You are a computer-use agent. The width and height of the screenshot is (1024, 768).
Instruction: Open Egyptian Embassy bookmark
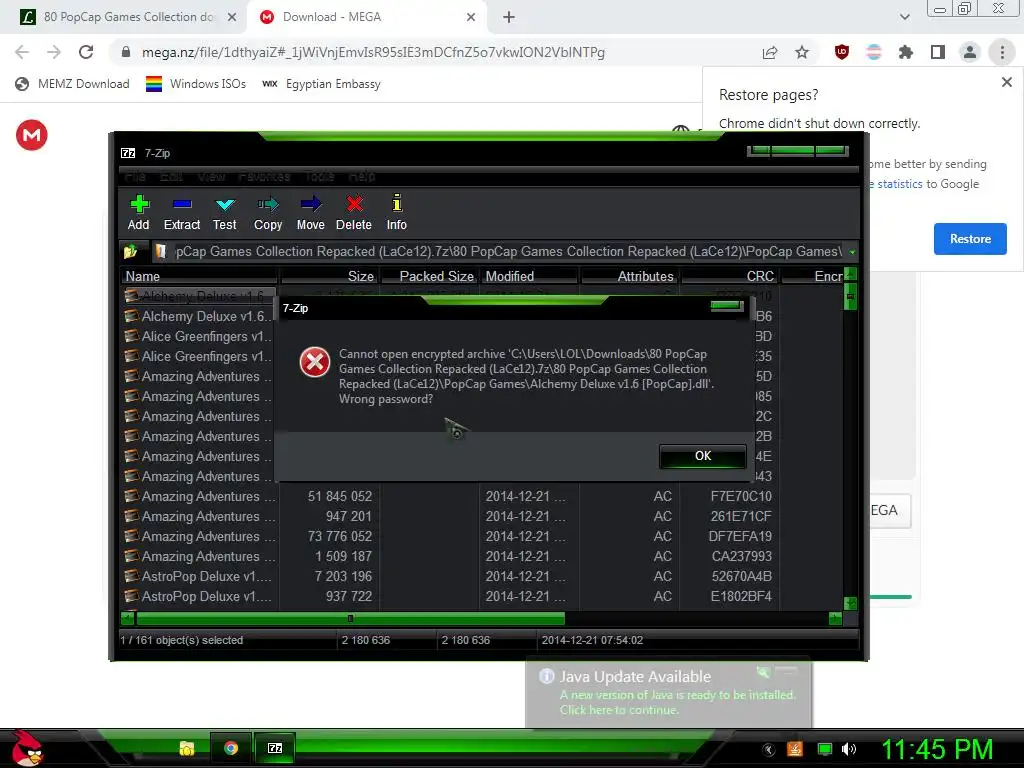(321, 84)
